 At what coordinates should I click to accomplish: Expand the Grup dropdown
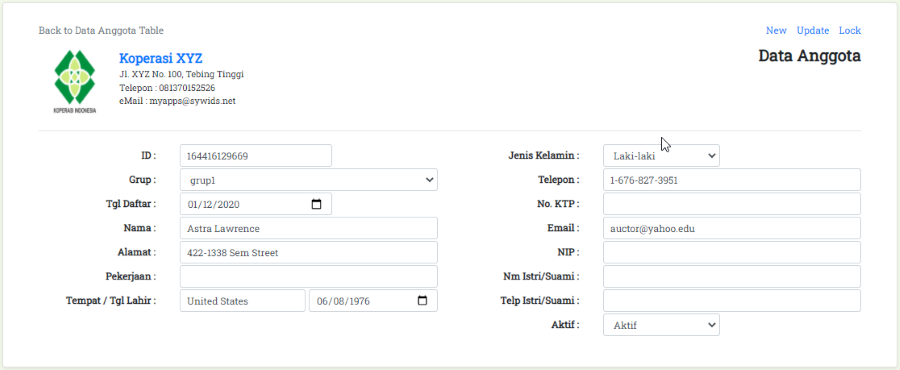pos(309,180)
